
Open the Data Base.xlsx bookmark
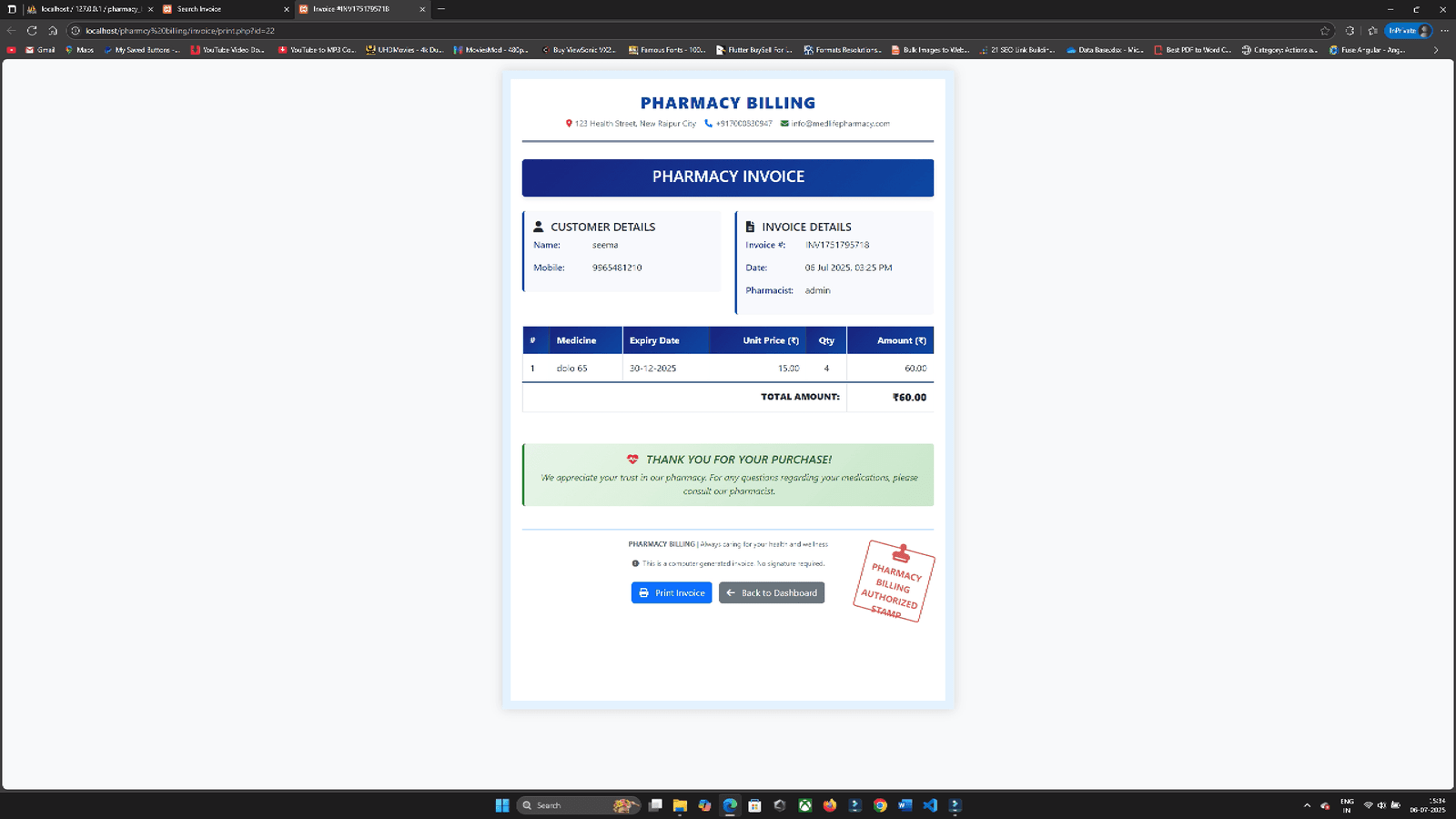[1105, 50]
